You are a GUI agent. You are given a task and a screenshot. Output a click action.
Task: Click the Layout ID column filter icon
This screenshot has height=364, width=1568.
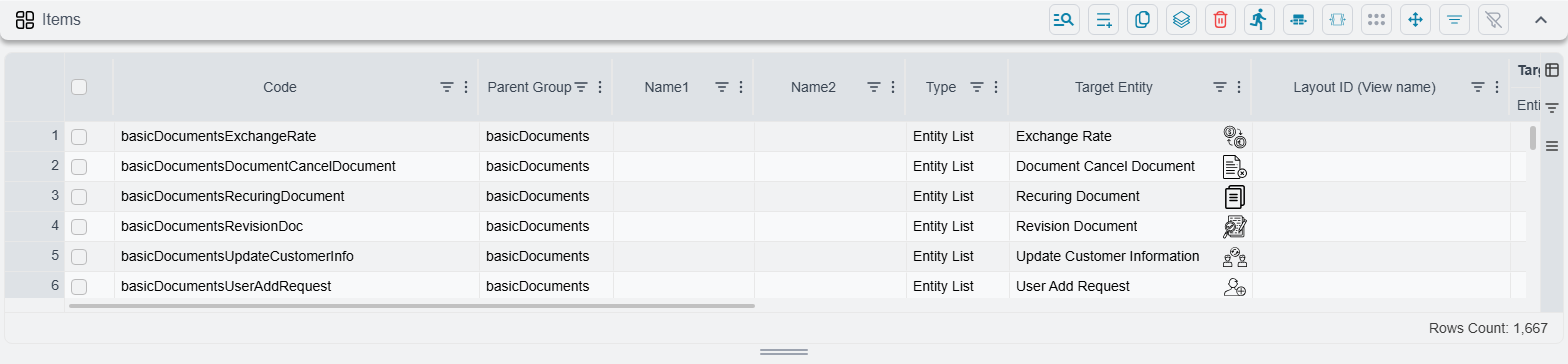pyautogui.click(x=1478, y=88)
